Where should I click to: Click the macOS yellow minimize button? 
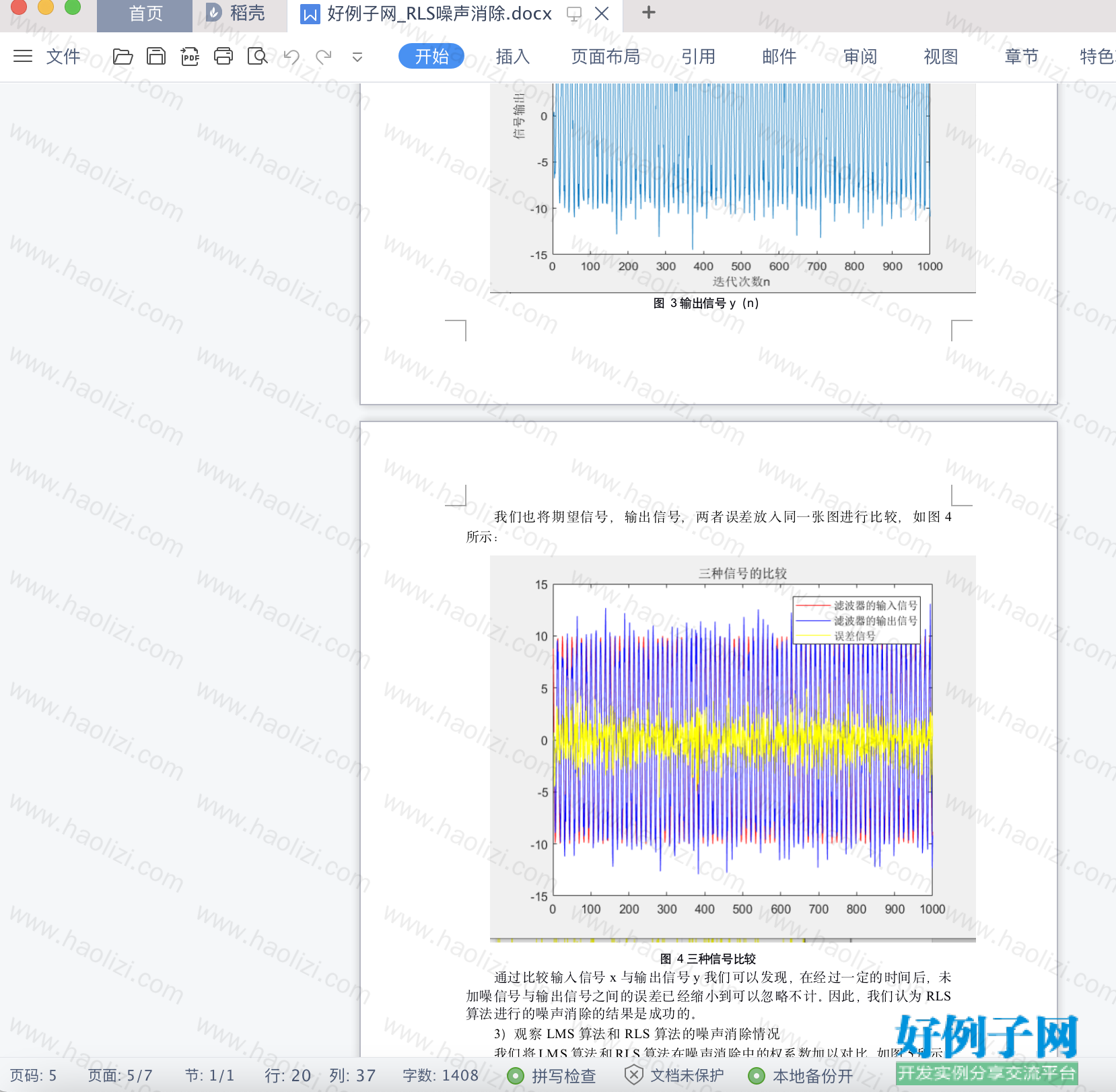[x=46, y=7]
